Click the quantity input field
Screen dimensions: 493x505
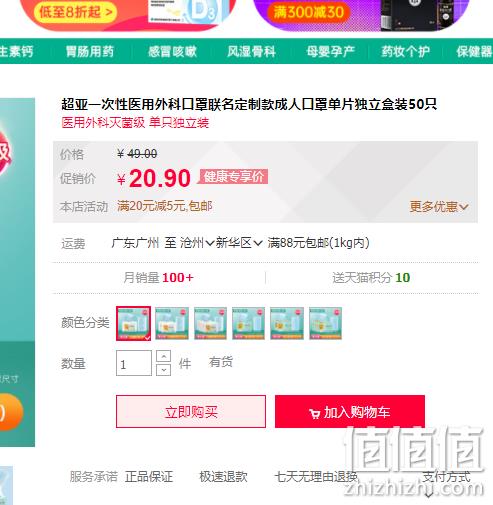(x=134, y=363)
